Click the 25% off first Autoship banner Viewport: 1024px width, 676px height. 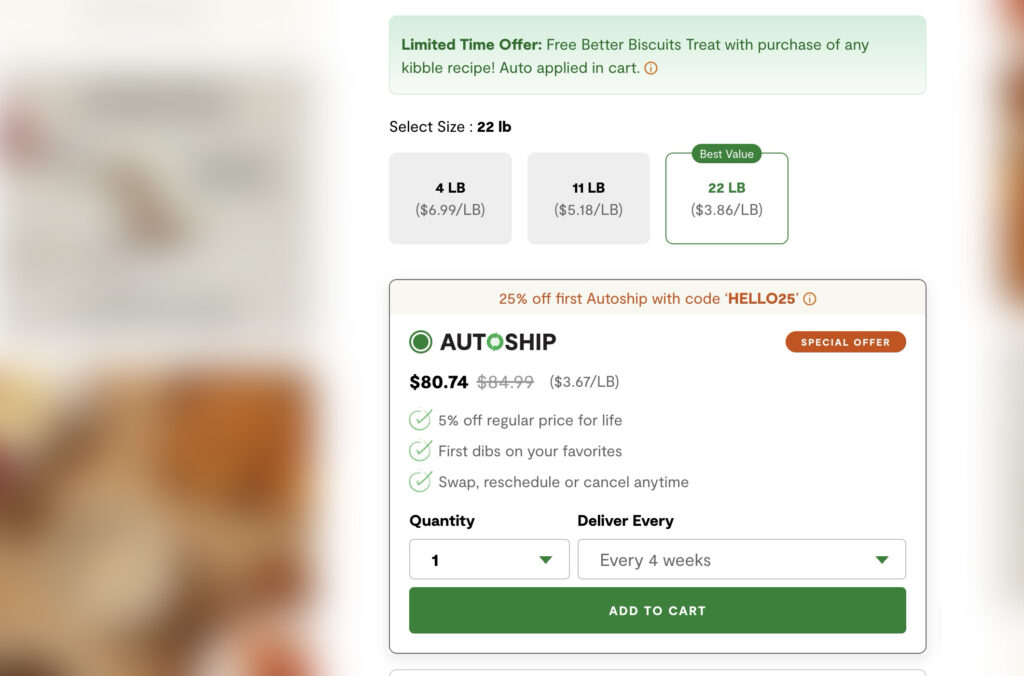pyautogui.click(x=658, y=298)
